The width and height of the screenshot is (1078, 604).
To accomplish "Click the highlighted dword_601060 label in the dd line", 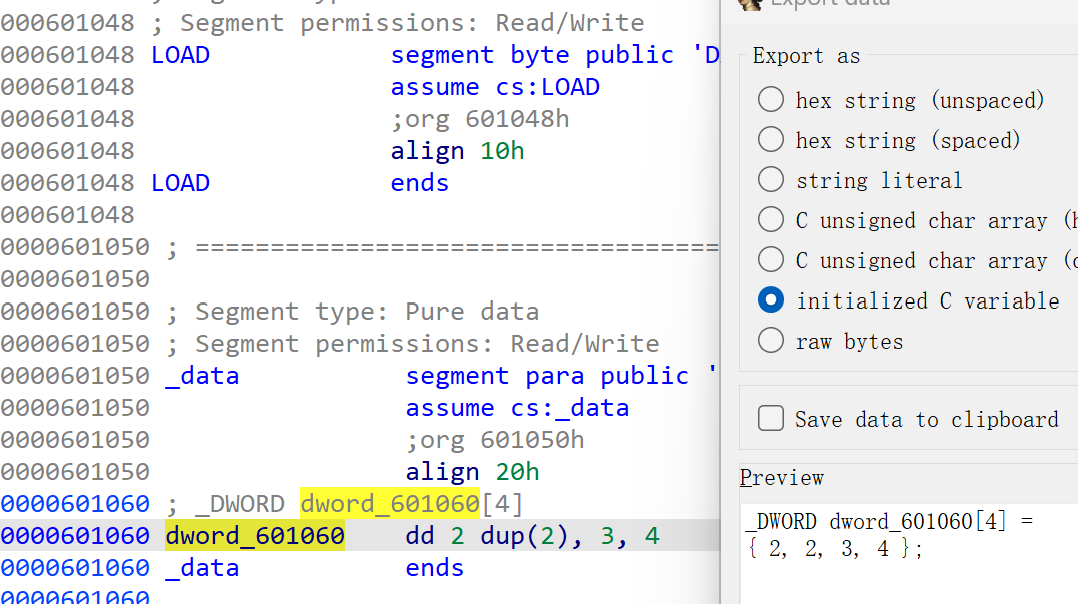I will coord(254,536).
